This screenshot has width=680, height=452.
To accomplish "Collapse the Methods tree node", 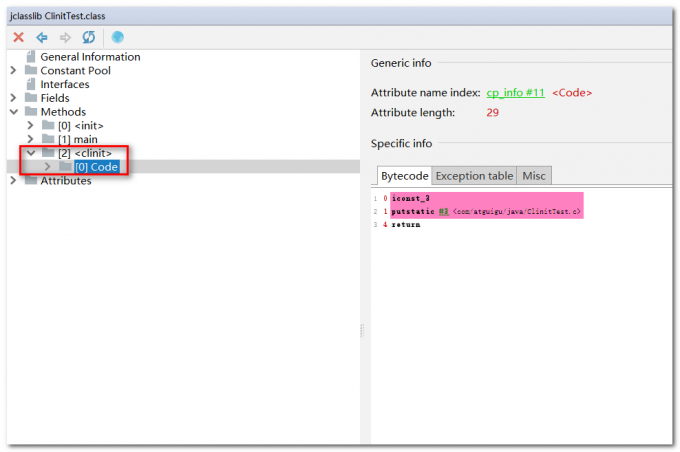I will click(x=13, y=112).
